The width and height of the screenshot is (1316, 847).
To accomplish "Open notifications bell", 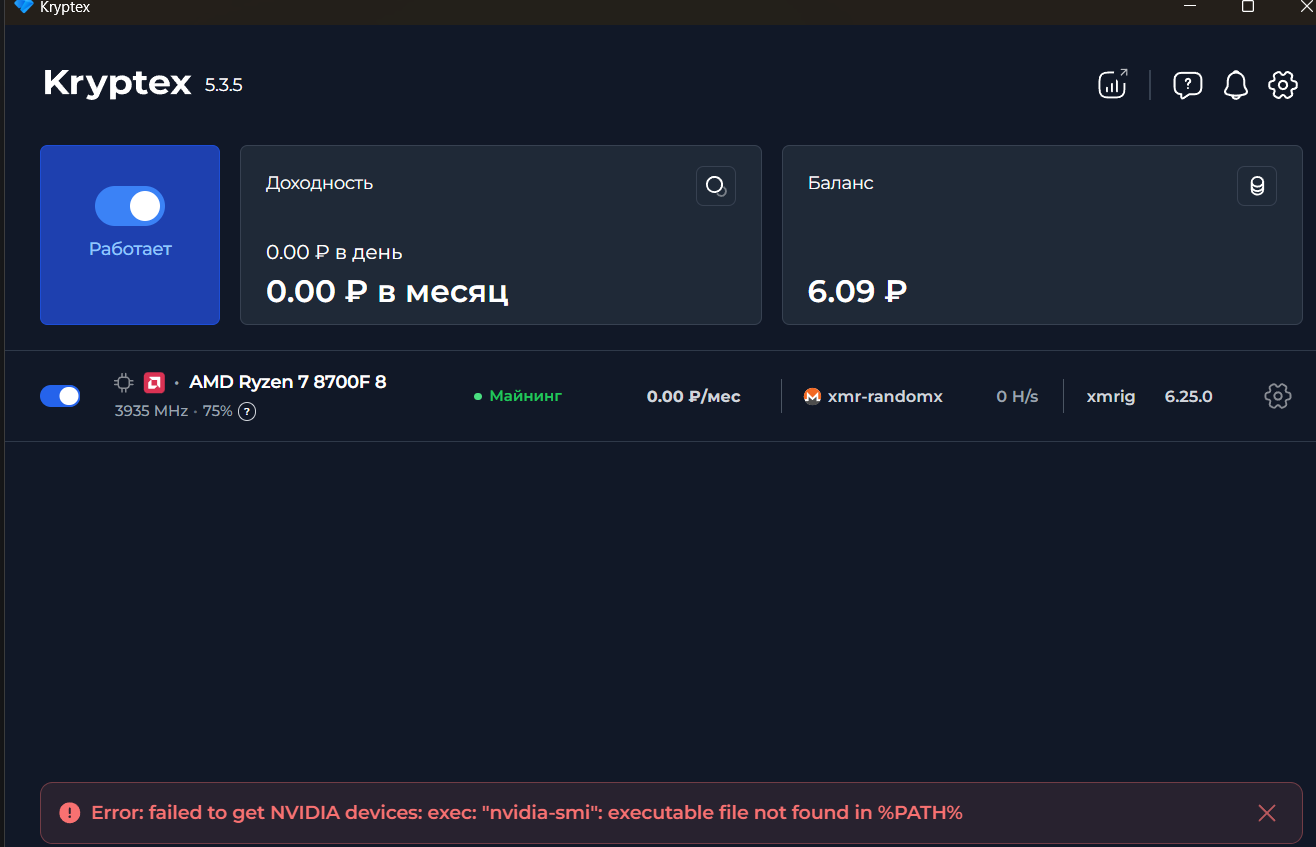I will [x=1236, y=85].
